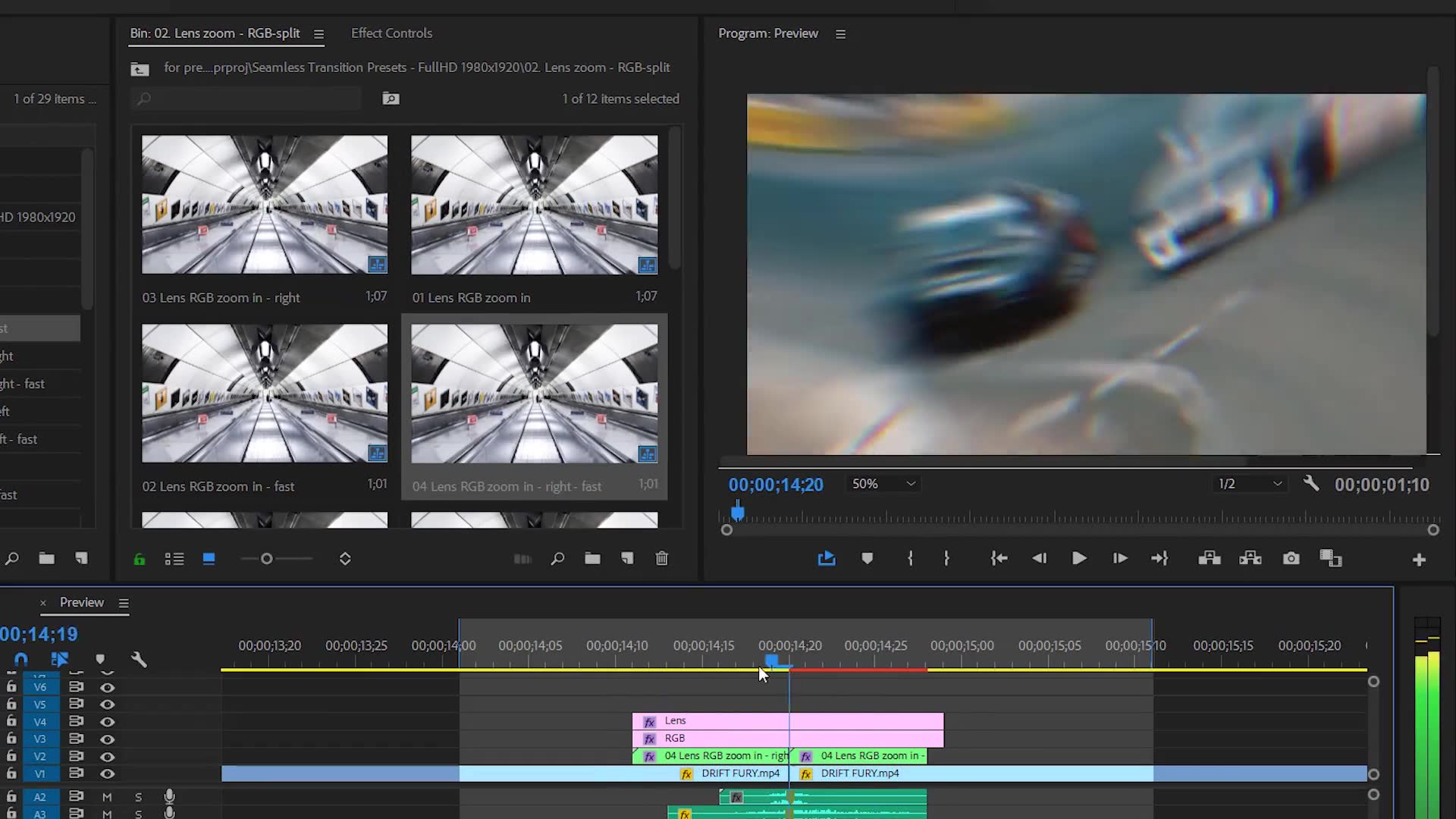Open Program: Preview panel menu
The image size is (1456, 819).
click(840, 34)
